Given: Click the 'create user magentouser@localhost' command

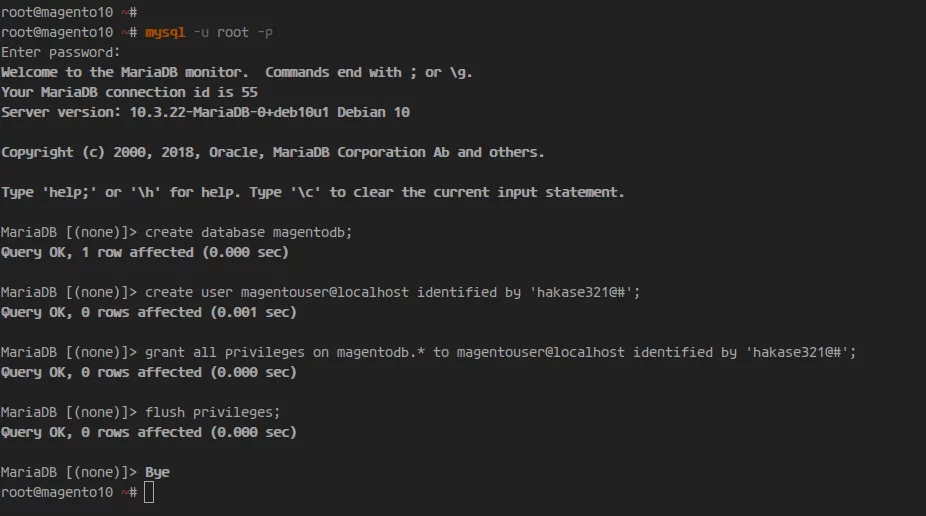Looking at the screenshot, I should click(x=277, y=293).
